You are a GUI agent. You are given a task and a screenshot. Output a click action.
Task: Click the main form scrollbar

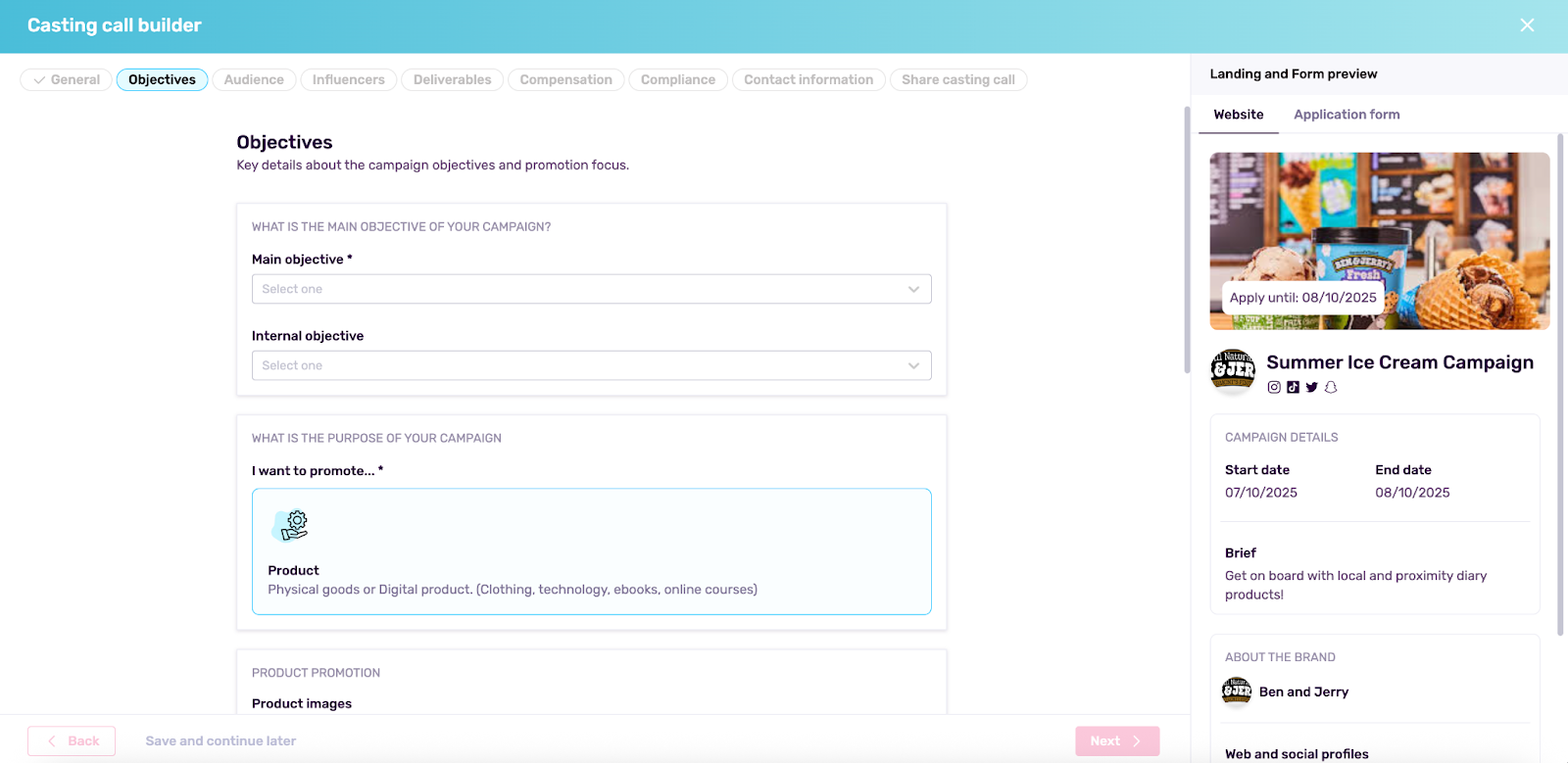pyautogui.click(x=1187, y=240)
